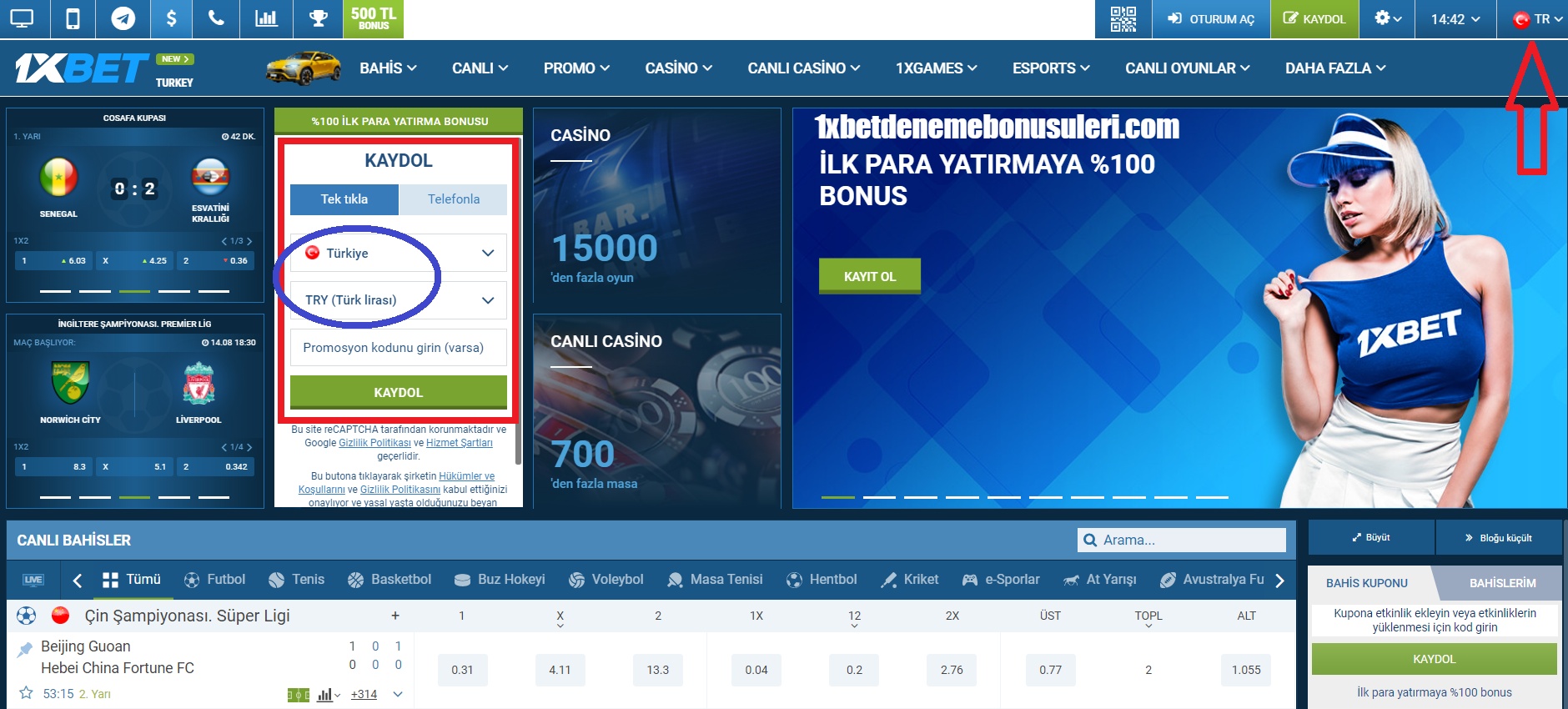Viewport: 1568px width, 709px height.
Task: Click KAYDOL button in bet slip
Action: point(1435,659)
